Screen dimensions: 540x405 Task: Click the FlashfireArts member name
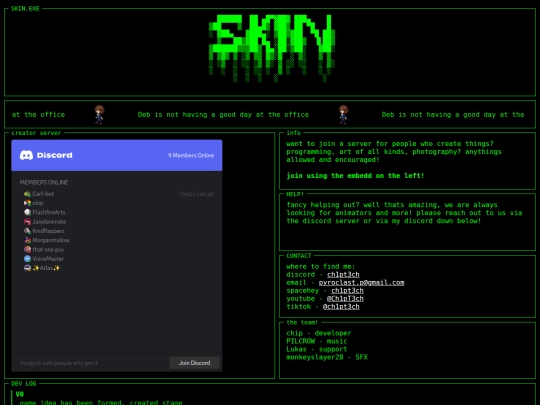click(x=49, y=212)
